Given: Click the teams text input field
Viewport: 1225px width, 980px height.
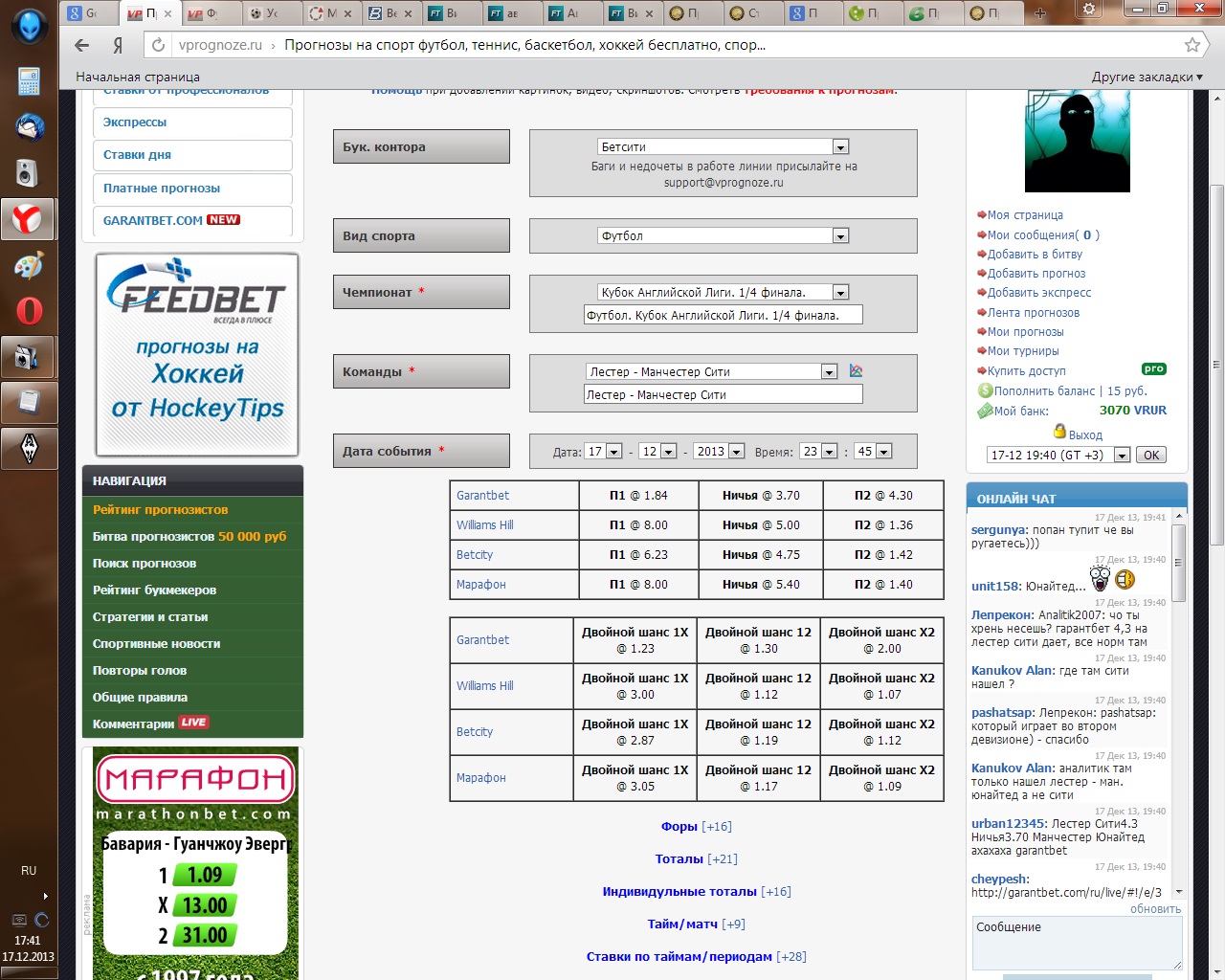Looking at the screenshot, I should [x=723, y=394].
